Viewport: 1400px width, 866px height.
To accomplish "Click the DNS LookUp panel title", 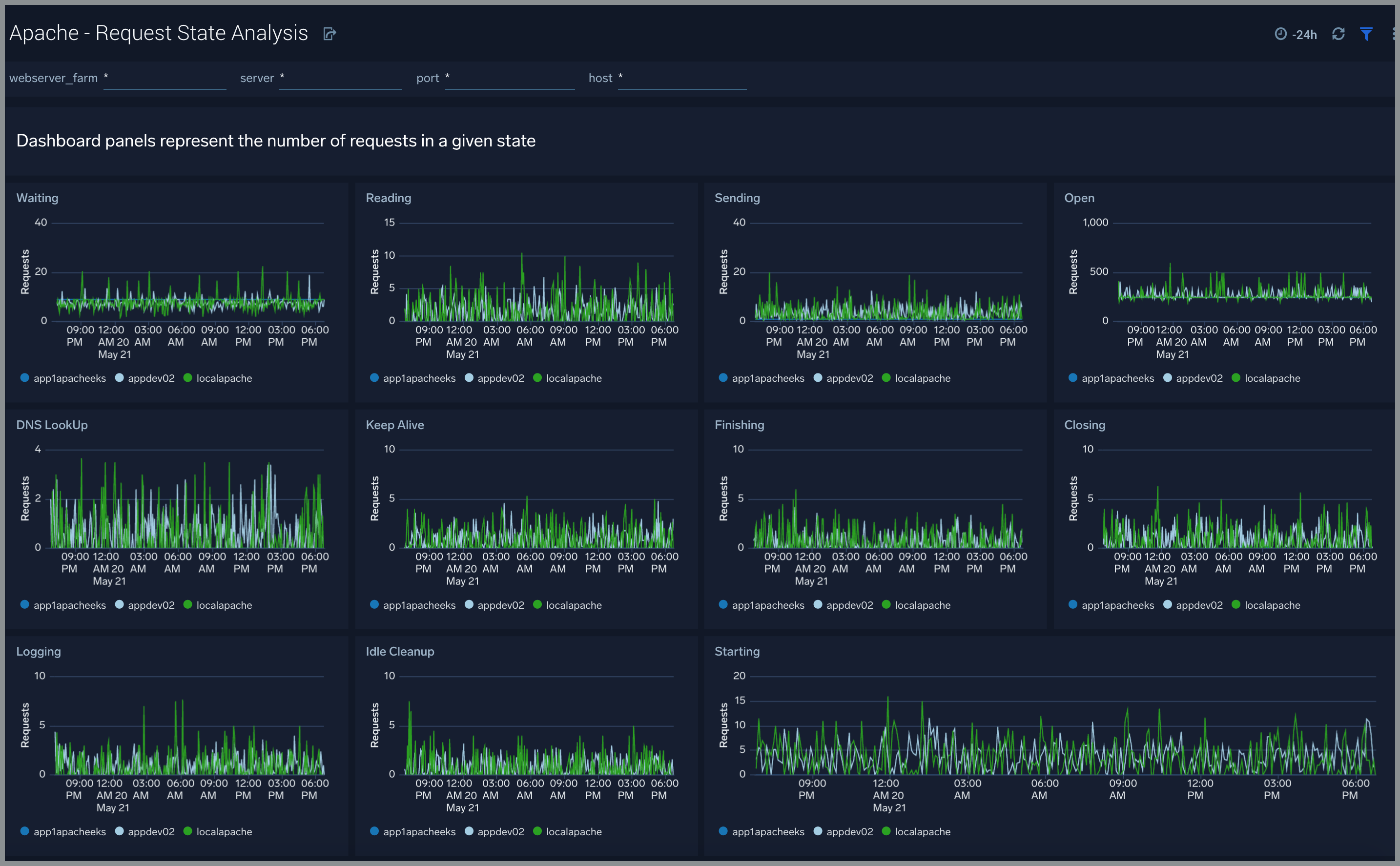I will pyautogui.click(x=52, y=425).
